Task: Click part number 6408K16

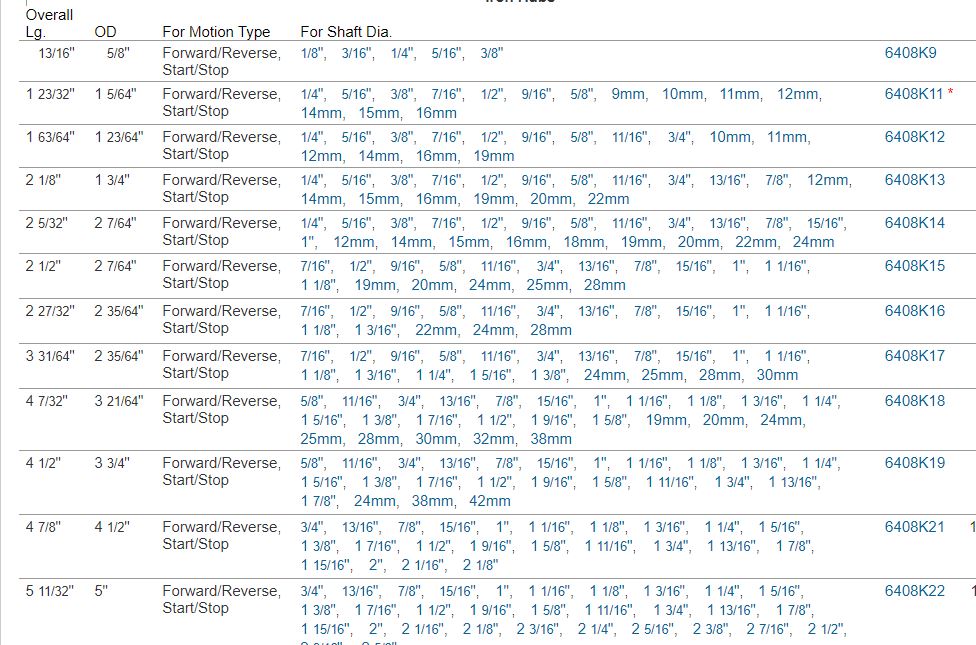Action: coord(914,311)
